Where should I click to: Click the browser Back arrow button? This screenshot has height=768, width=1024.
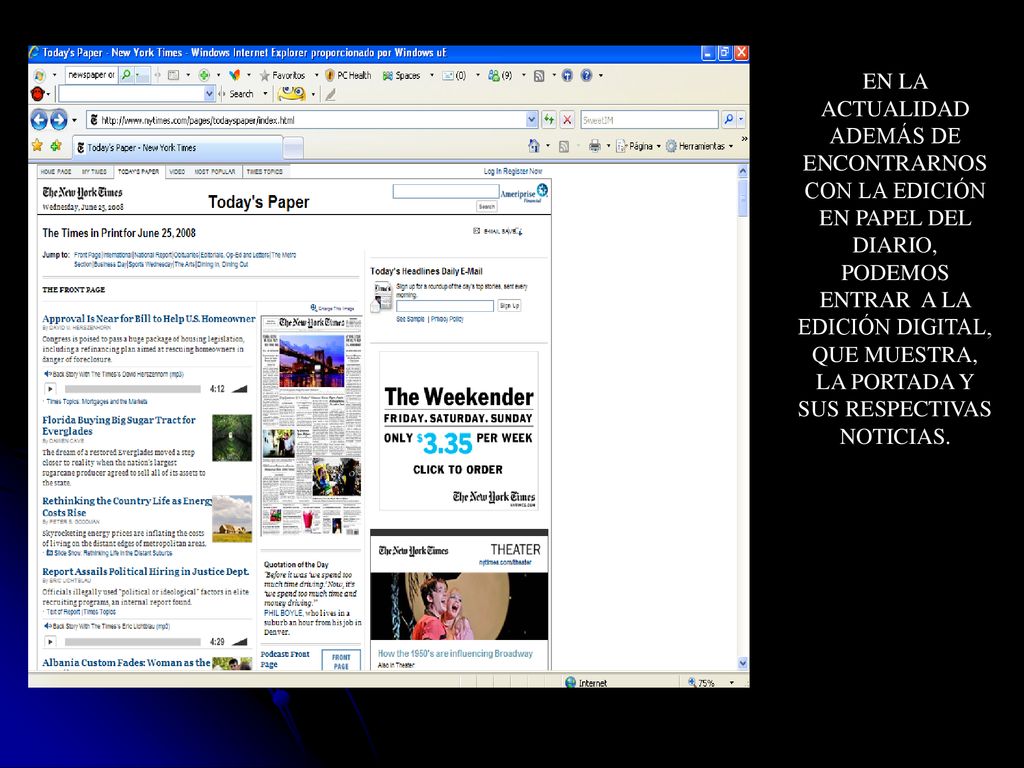[x=39, y=120]
